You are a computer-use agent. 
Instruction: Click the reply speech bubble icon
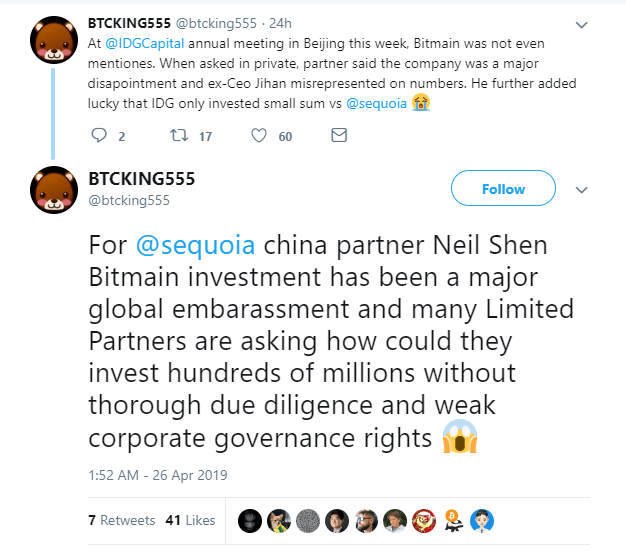[99, 135]
